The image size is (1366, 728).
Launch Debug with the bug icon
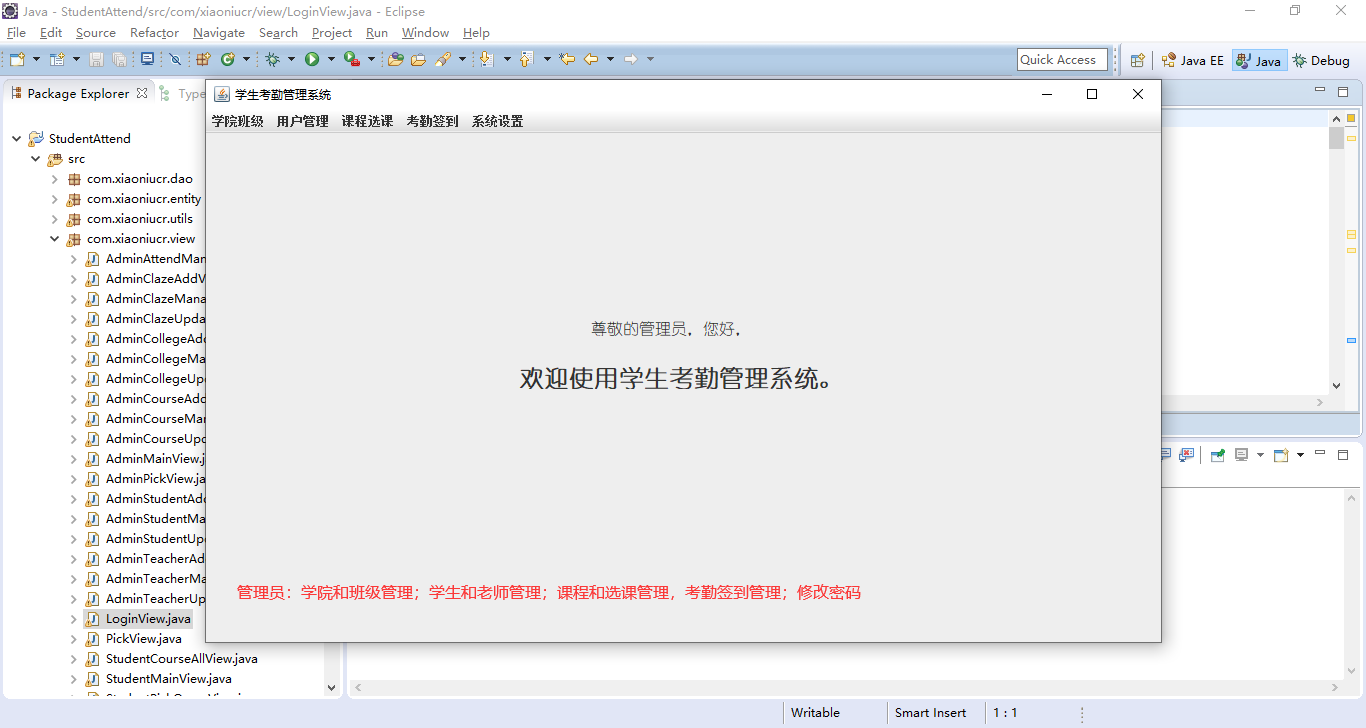pyautogui.click(x=272, y=59)
